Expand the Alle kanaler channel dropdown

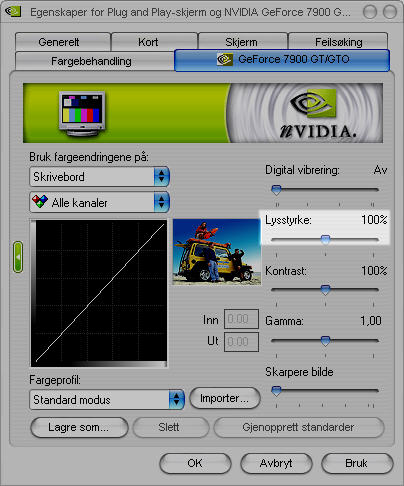click(x=100, y=202)
